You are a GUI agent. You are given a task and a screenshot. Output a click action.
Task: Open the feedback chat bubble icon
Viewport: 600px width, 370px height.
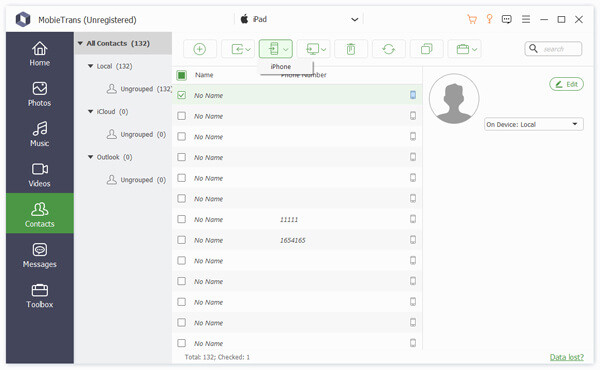[x=507, y=19]
